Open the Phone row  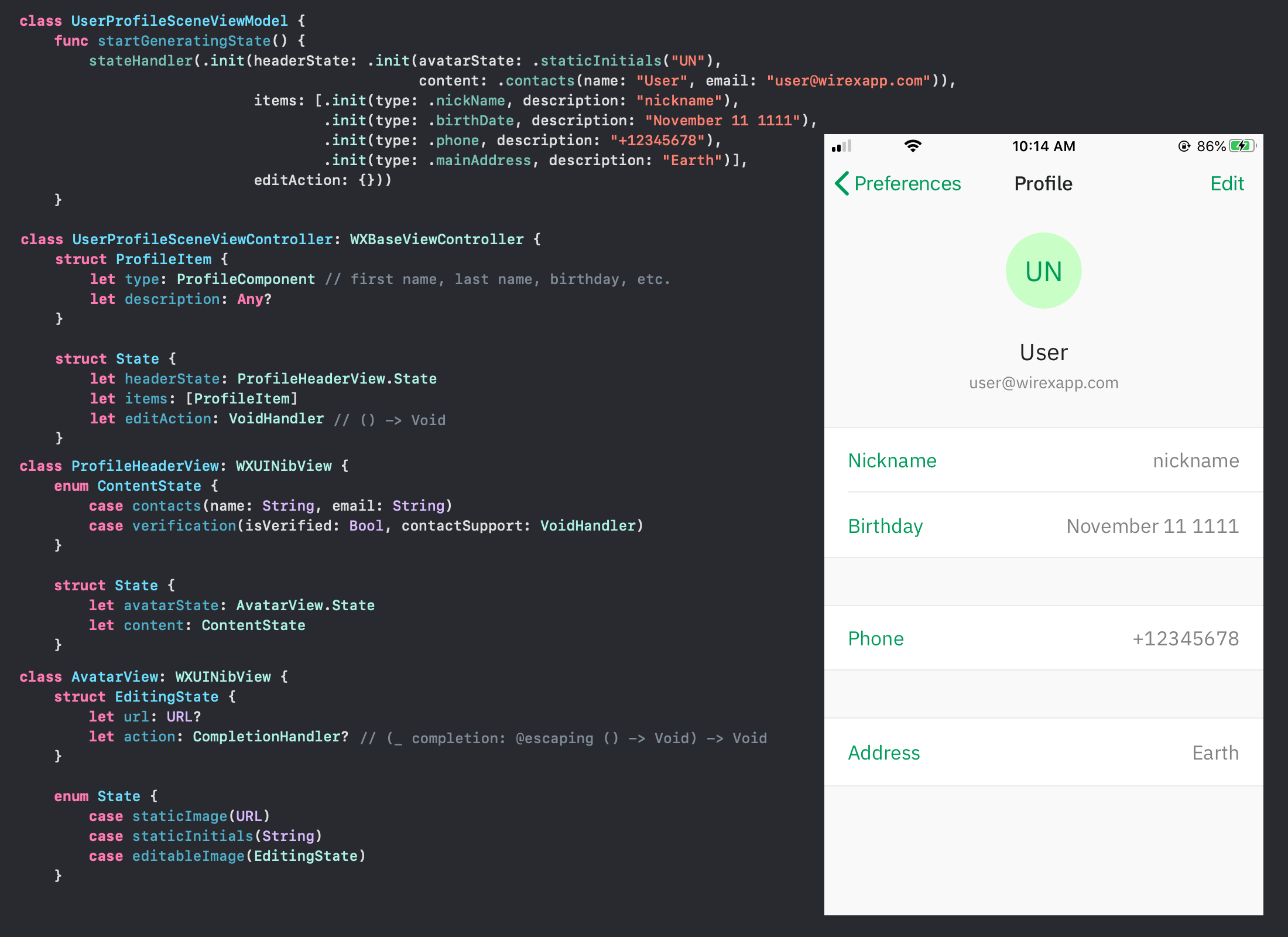(1043, 638)
